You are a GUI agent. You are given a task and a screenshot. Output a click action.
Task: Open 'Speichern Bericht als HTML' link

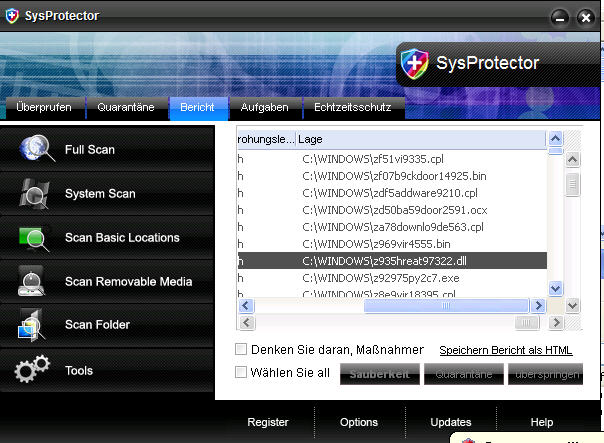click(506, 350)
